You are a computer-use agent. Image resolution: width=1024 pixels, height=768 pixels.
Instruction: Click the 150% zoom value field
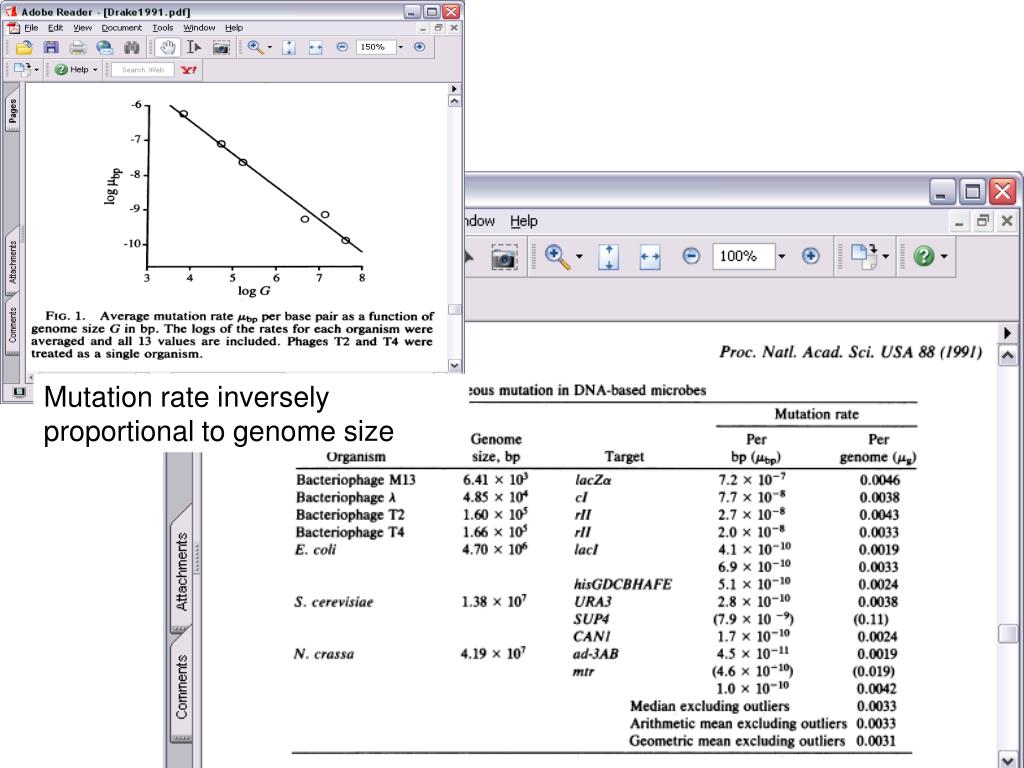[x=376, y=47]
